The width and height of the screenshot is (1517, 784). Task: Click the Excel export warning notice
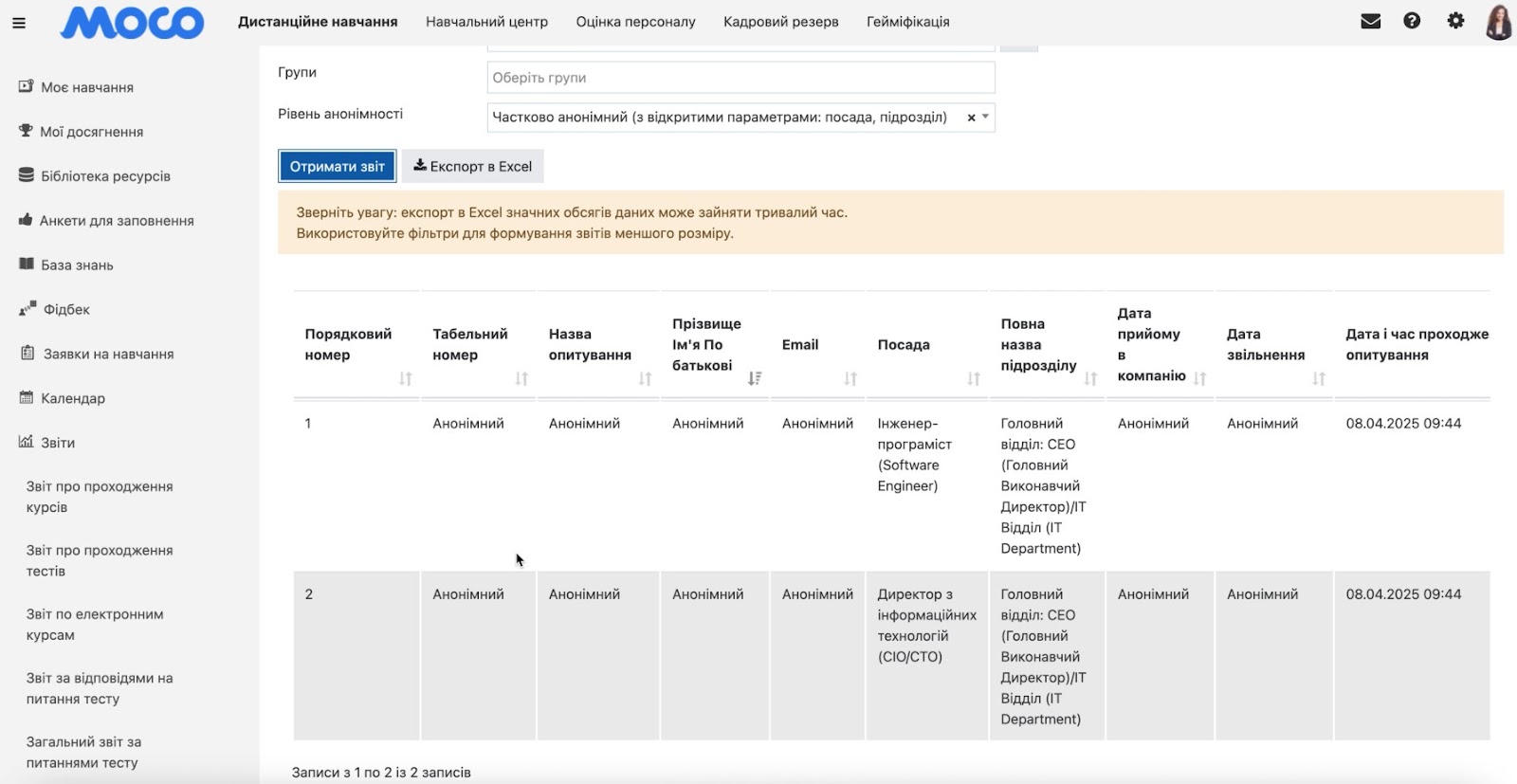pos(890,223)
